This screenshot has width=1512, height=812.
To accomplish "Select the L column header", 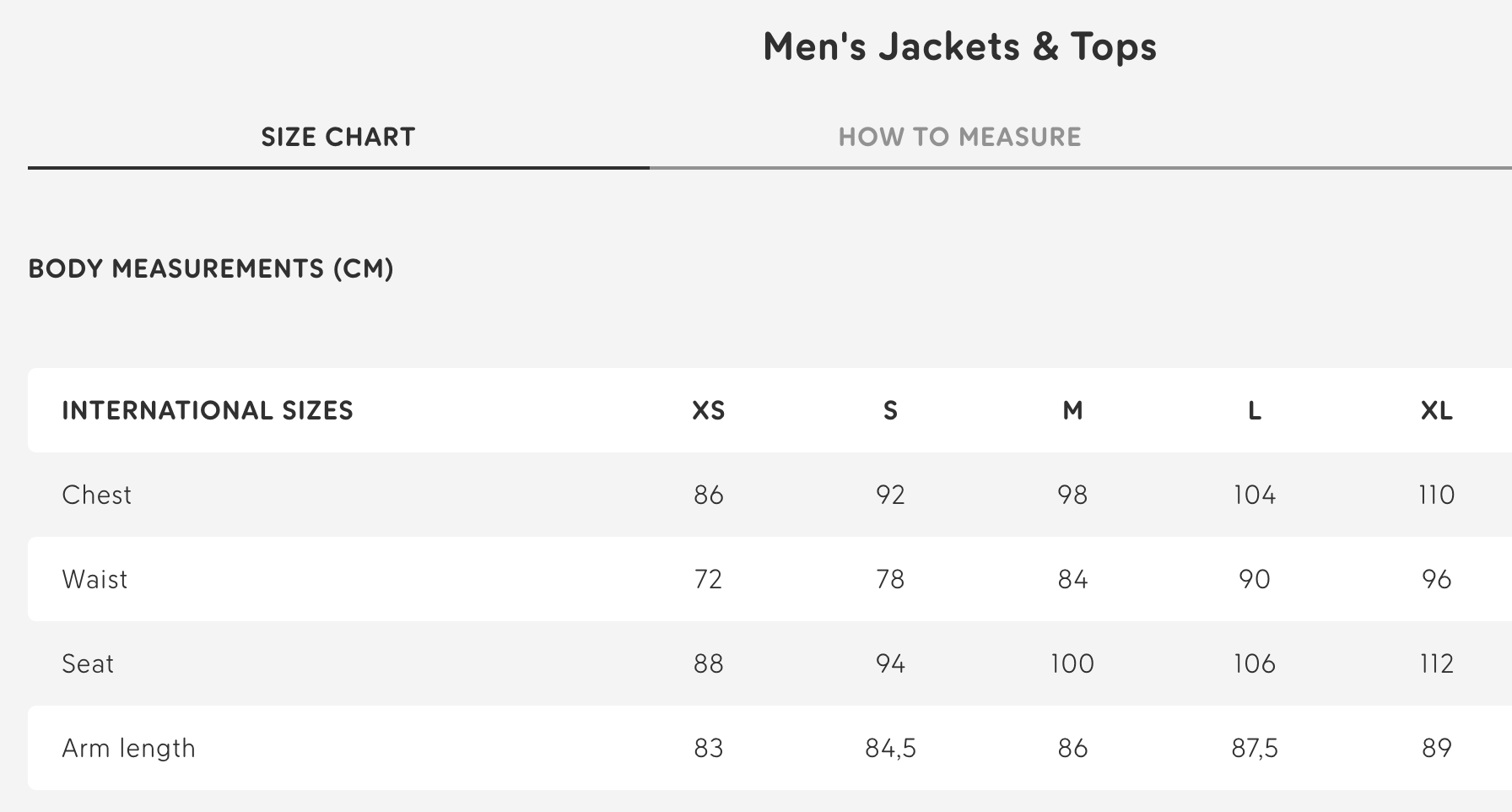I will (x=1255, y=411).
